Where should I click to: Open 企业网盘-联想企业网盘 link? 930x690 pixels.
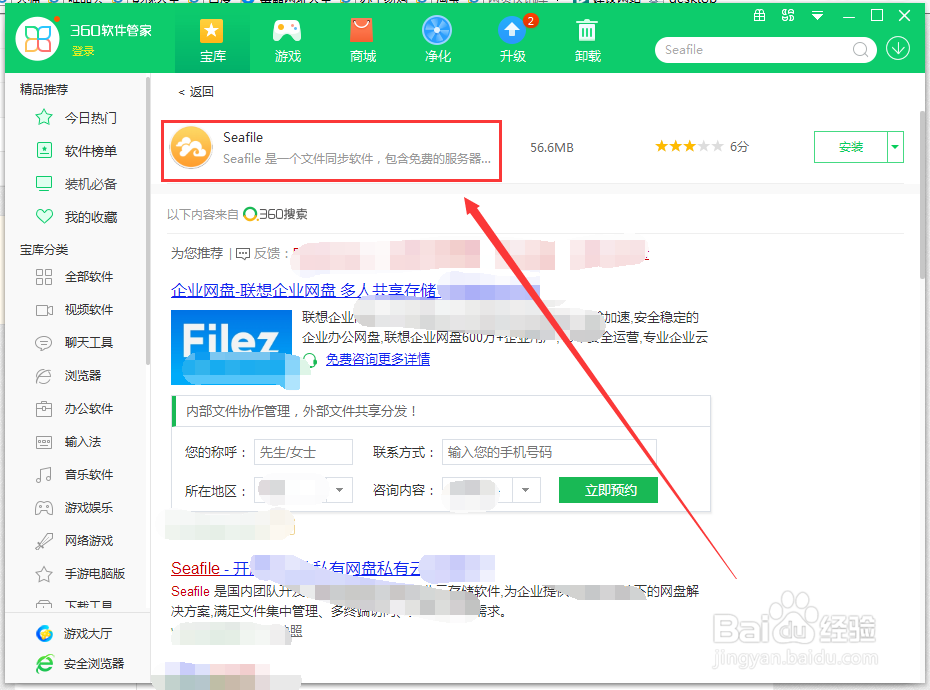click(x=304, y=290)
